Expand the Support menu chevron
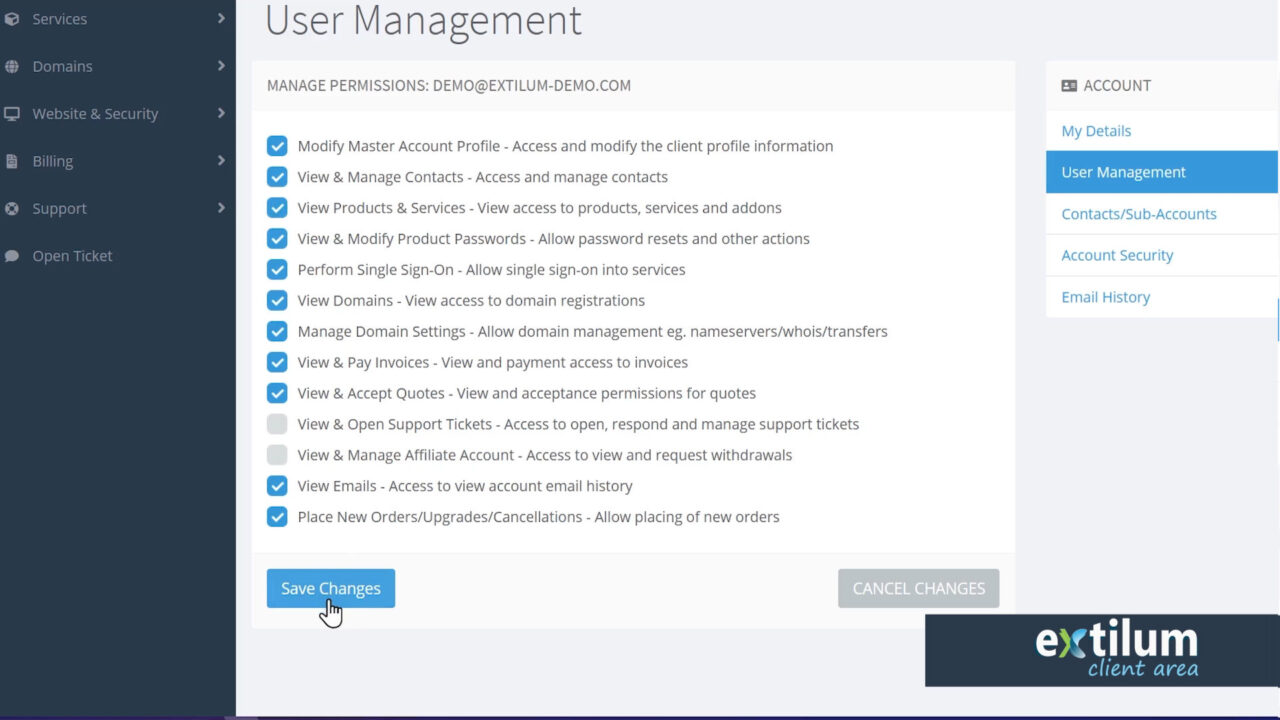This screenshot has height=720, width=1280. tap(221, 208)
